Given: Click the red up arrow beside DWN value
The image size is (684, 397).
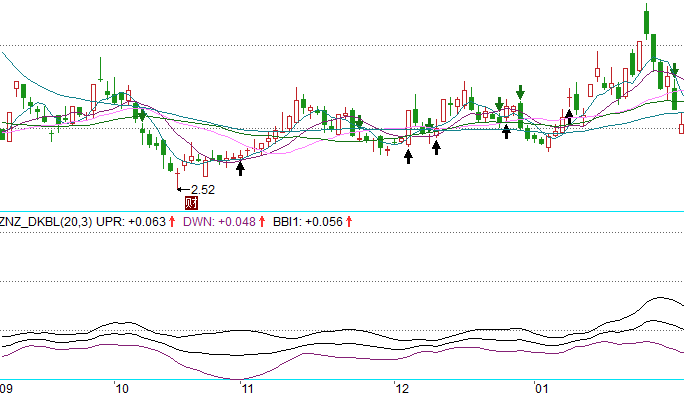Looking at the screenshot, I should point(262,222).
